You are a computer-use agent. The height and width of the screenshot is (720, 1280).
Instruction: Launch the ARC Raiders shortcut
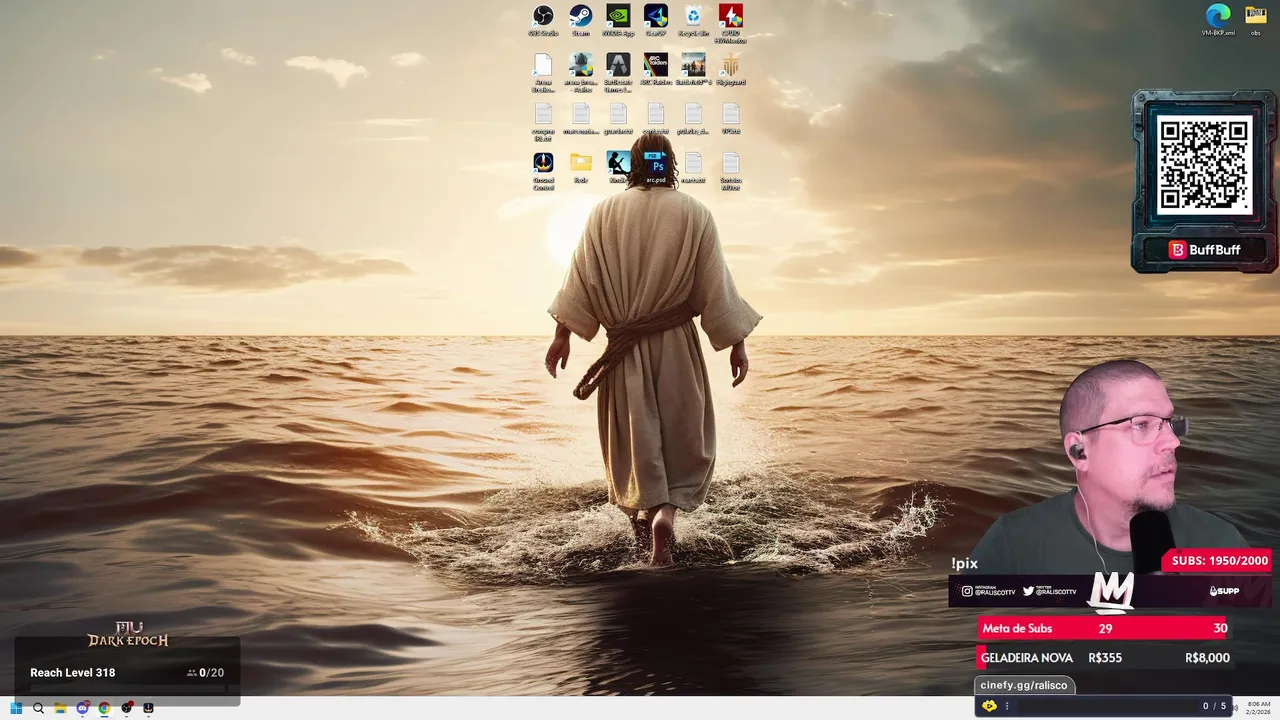(656, 69)
